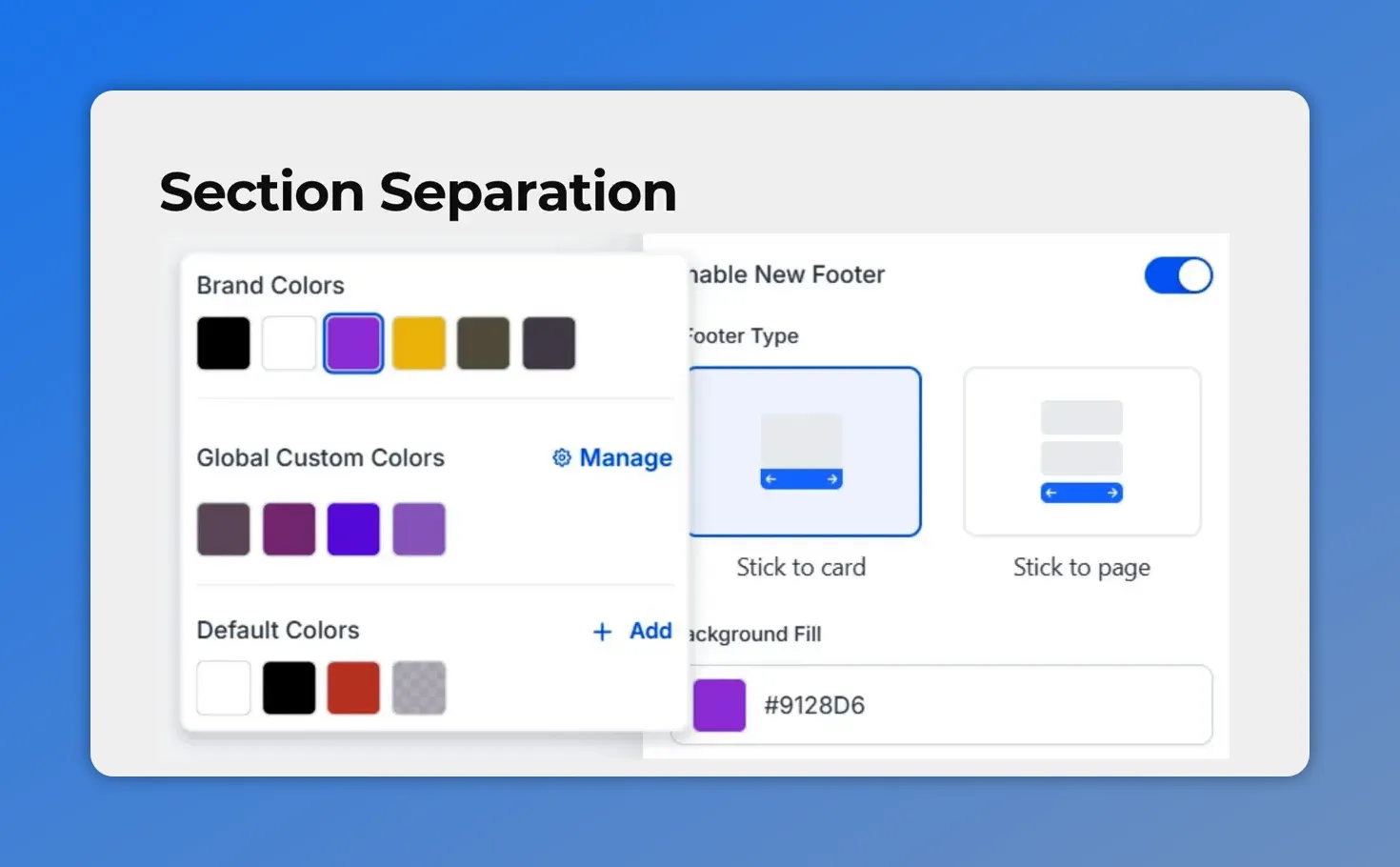The image size is (1400, 867).
Task: Select the red swatch under Default Colors
Action: pyautogui.click(x=353, y=687)
